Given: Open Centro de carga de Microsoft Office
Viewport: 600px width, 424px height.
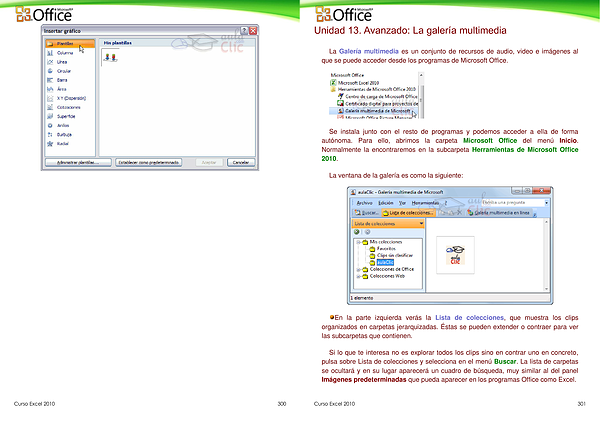Looking at the screenshot, I should coord(377,96).
